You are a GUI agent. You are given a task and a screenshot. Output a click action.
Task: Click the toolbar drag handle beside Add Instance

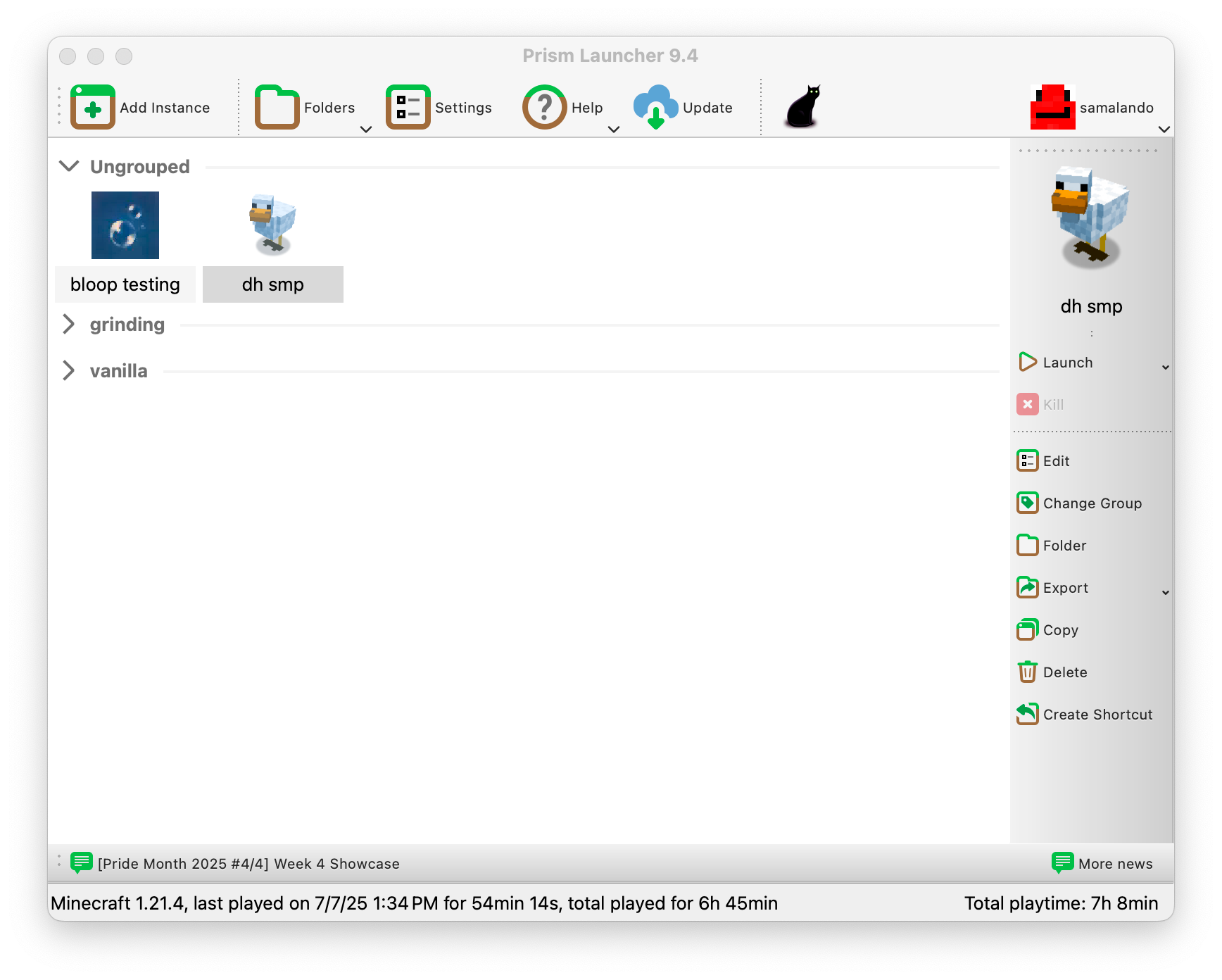click(x=59, y=107)
